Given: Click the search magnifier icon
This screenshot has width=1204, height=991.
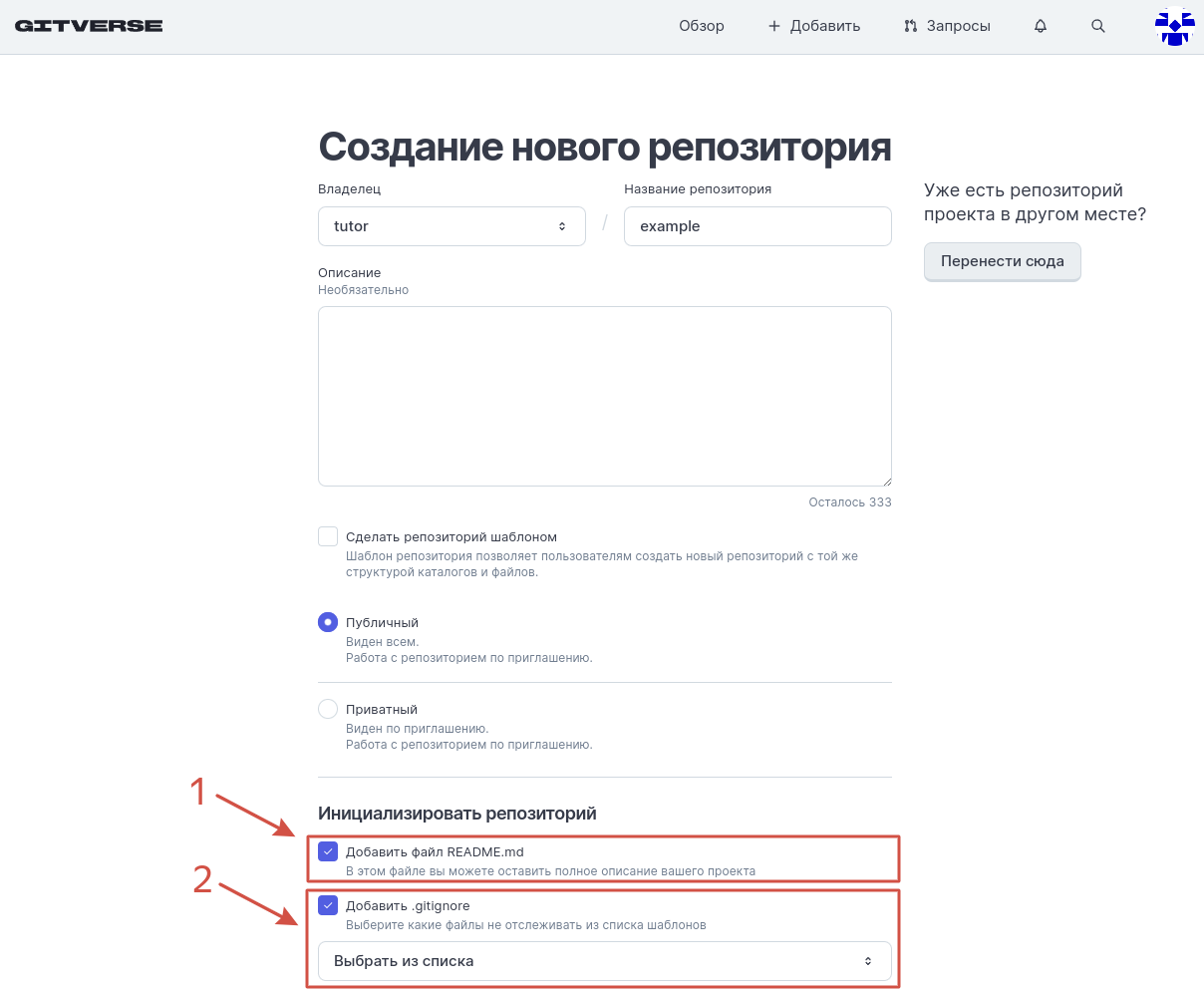Looking at the screenshot, I should click(x=1098, y=26).
